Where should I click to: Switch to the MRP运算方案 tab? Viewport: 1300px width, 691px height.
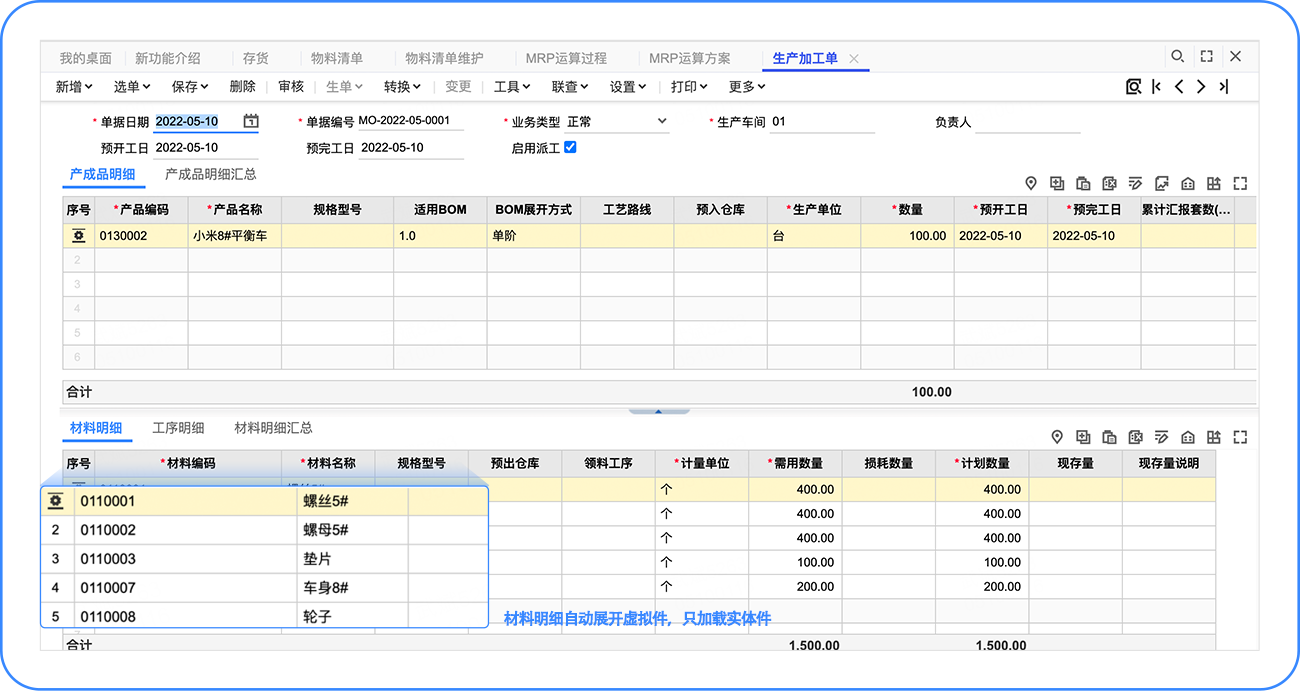[690, 58]
